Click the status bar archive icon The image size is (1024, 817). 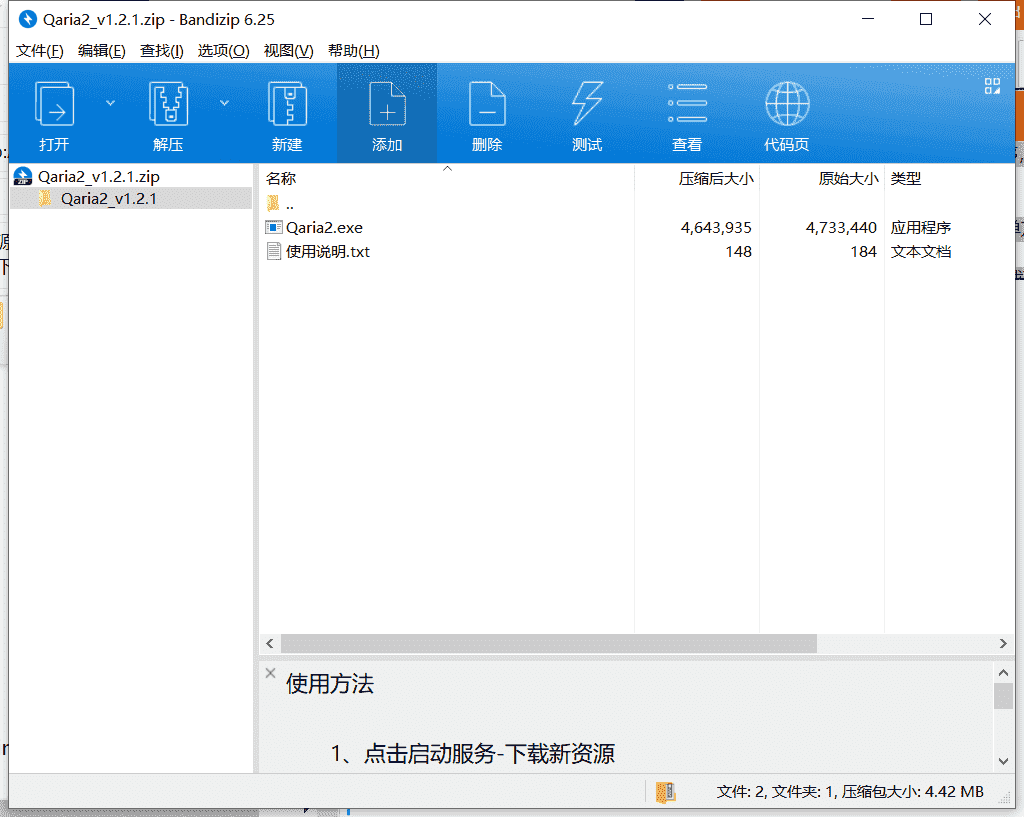[x=665, y=792]
